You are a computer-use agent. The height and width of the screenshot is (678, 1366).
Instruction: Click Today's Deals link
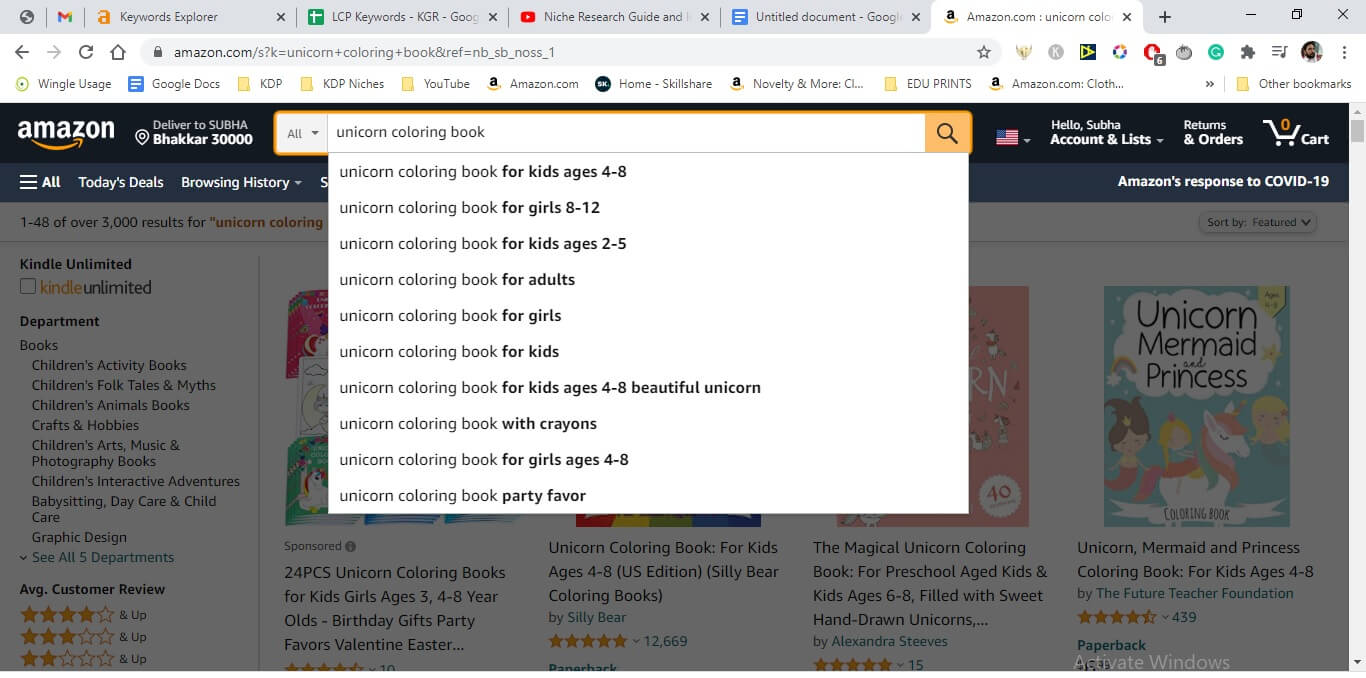[121, 182]
